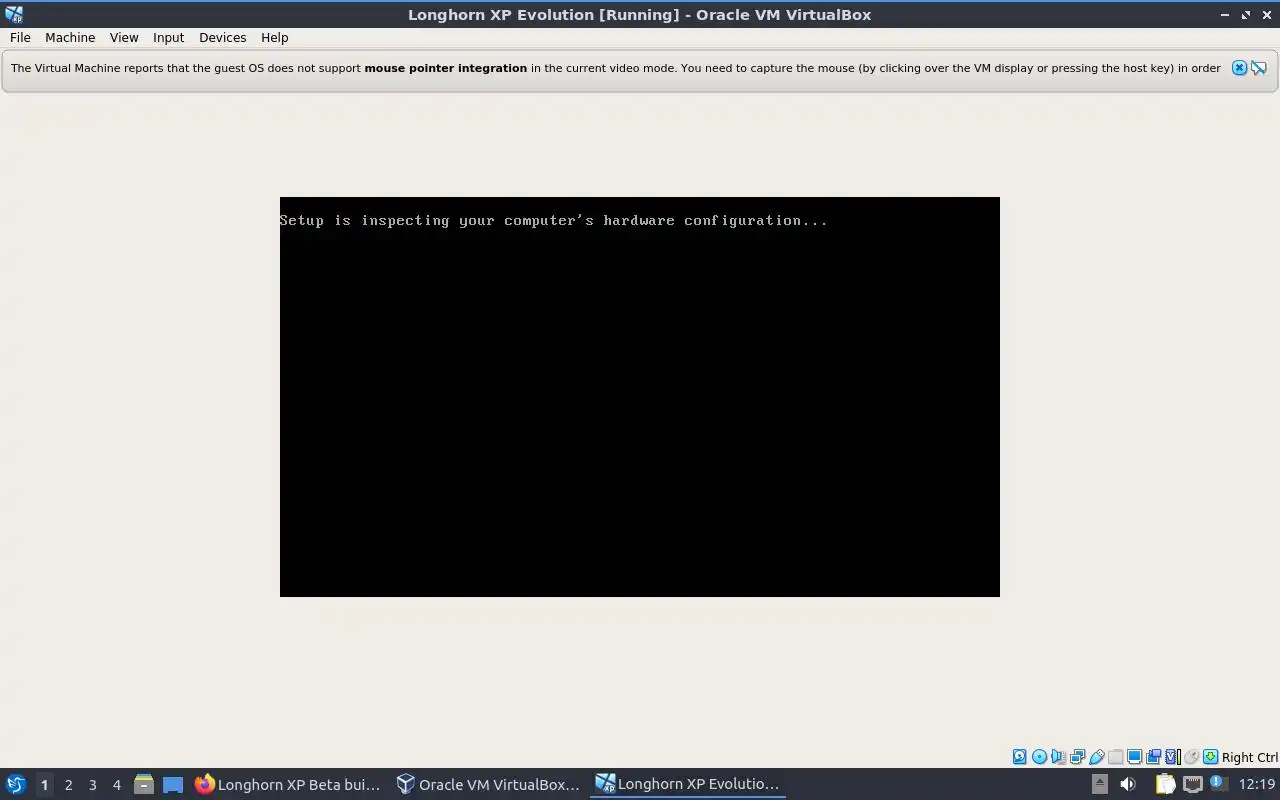
Task: Open the Help menu
Action: 274,37
